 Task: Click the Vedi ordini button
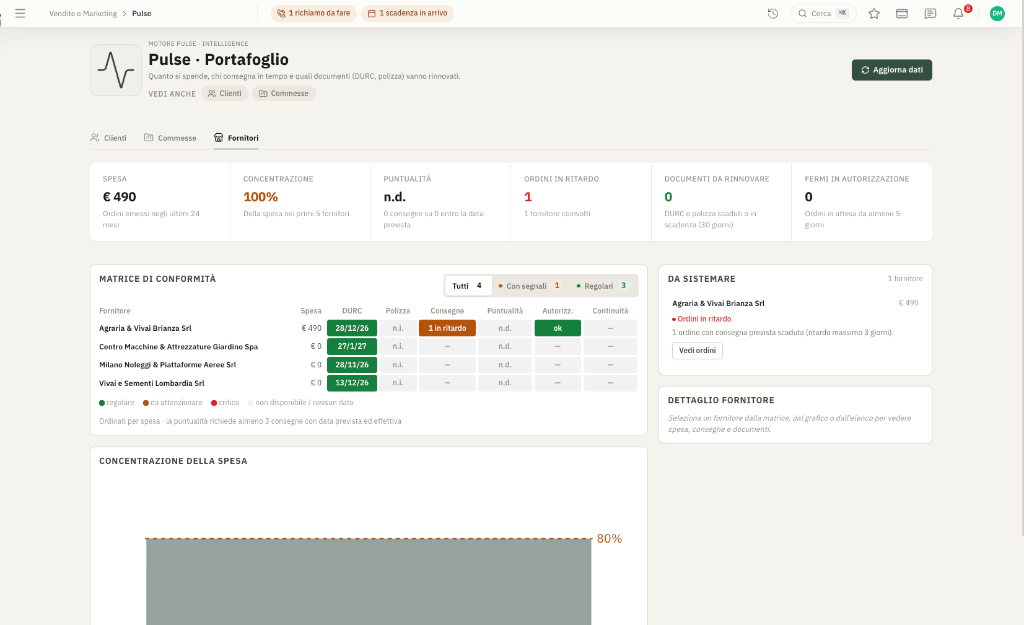[x=697, y=351]
